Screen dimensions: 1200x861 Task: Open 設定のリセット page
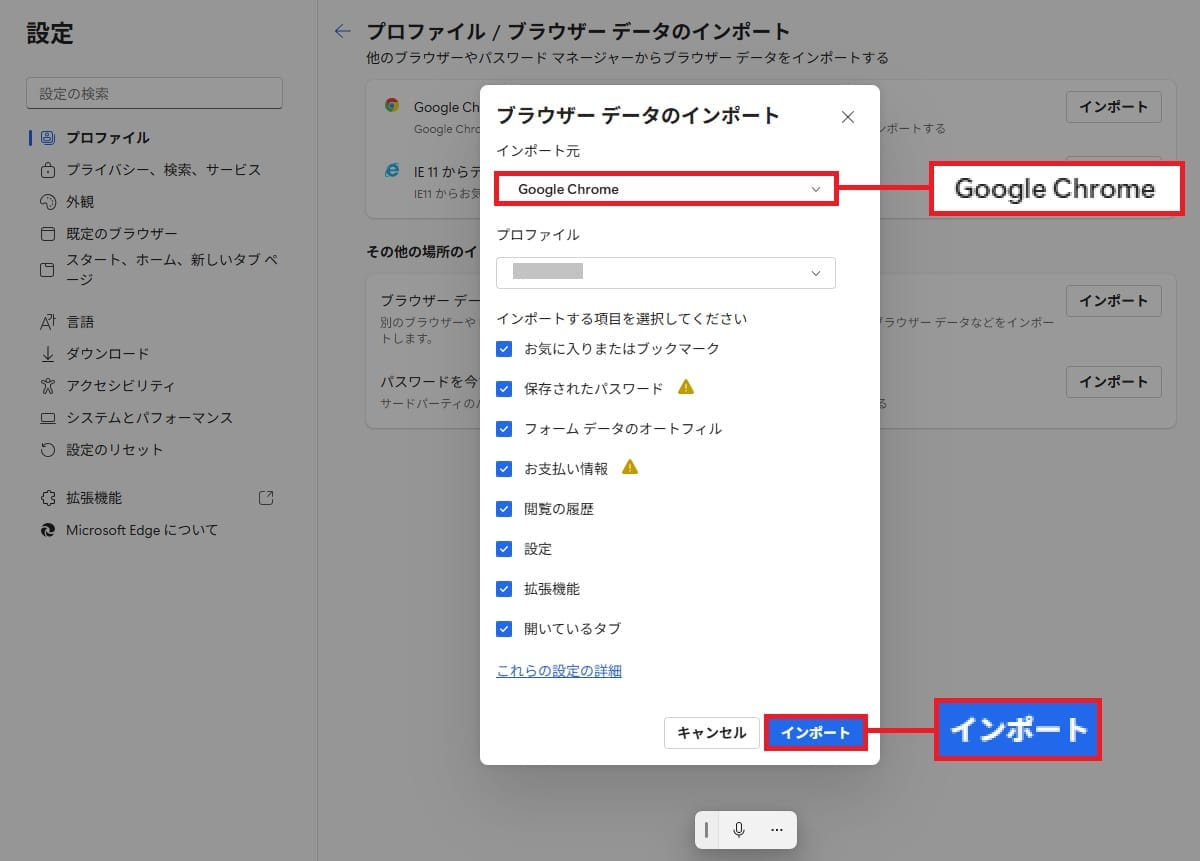(115, 450)
